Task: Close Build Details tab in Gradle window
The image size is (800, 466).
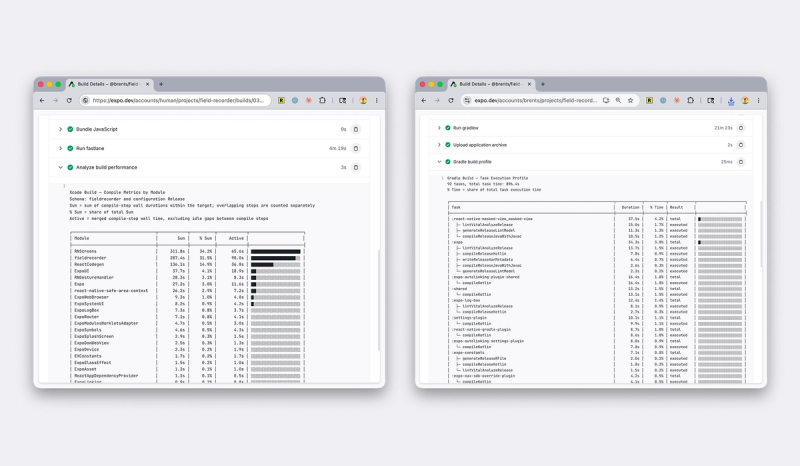Action: coord(529,84)
